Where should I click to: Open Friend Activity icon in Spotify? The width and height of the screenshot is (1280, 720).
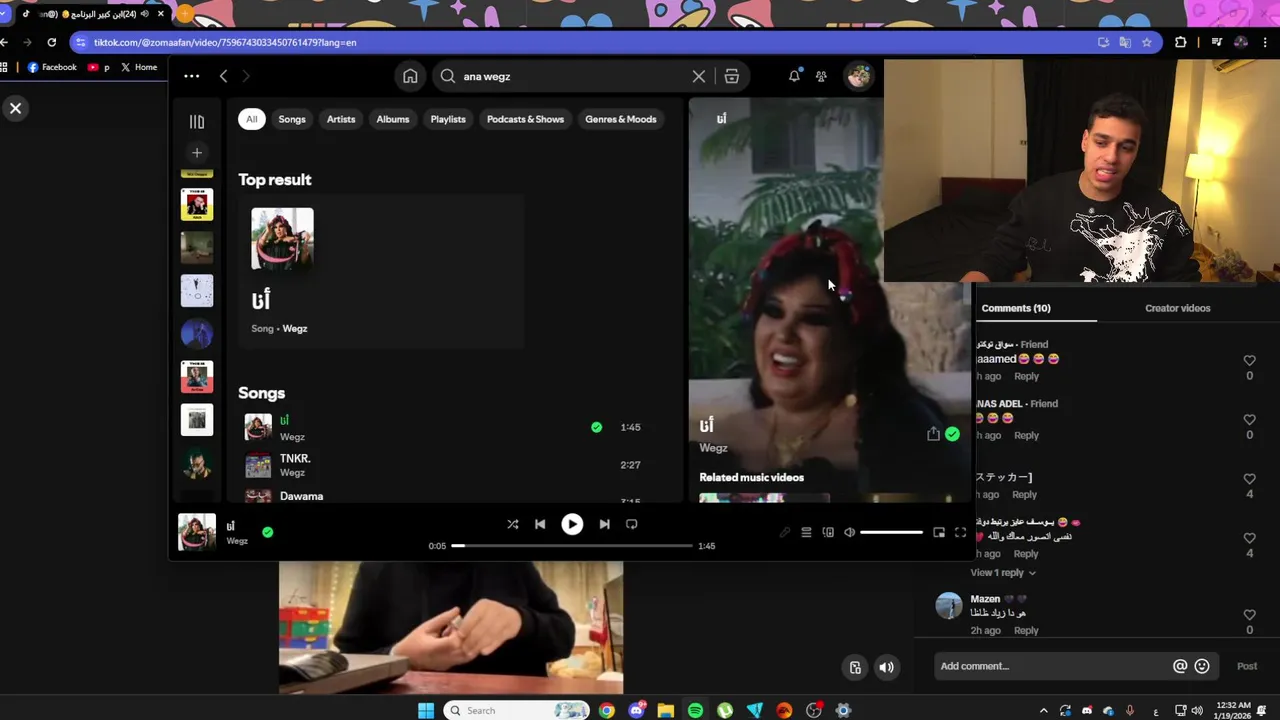[821, 76]
